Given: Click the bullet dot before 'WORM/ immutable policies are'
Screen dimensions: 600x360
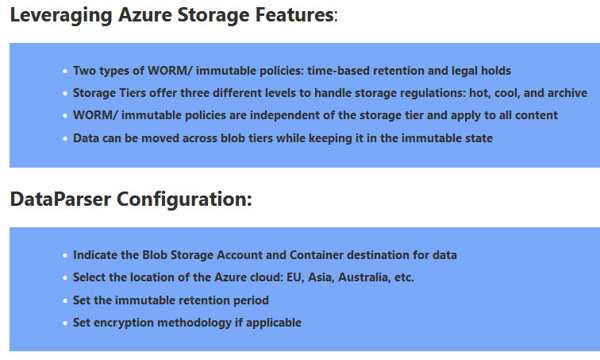Looking at the screenshot, I should point(65,116).
